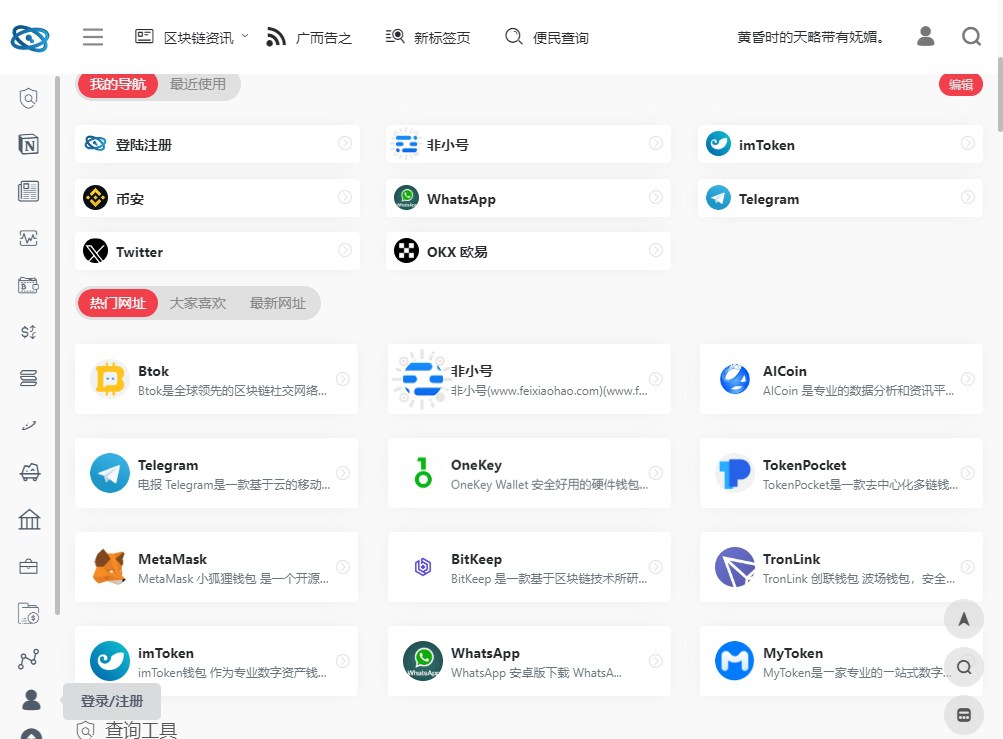Image resolution: width=1003 pixels, height=739 pixels.
Task: Open search via the header magnifier icon
Action: click(x=971, y=36)
